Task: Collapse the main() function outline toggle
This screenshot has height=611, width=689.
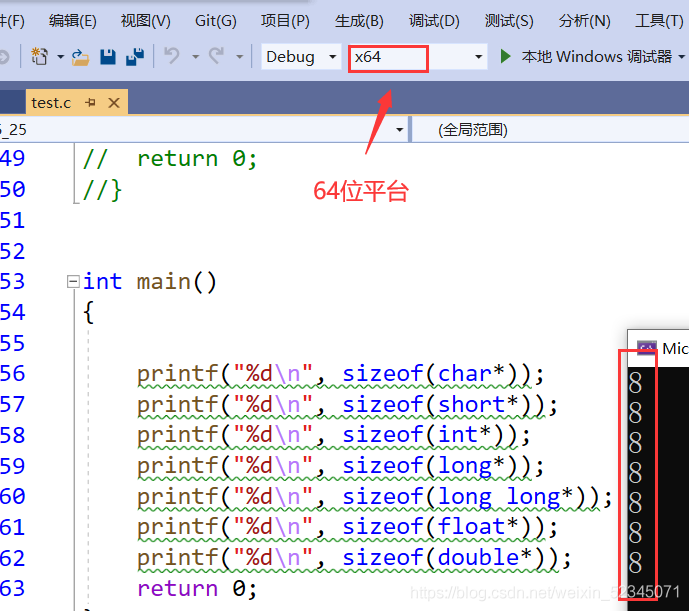Action: (x=73, y=281)
